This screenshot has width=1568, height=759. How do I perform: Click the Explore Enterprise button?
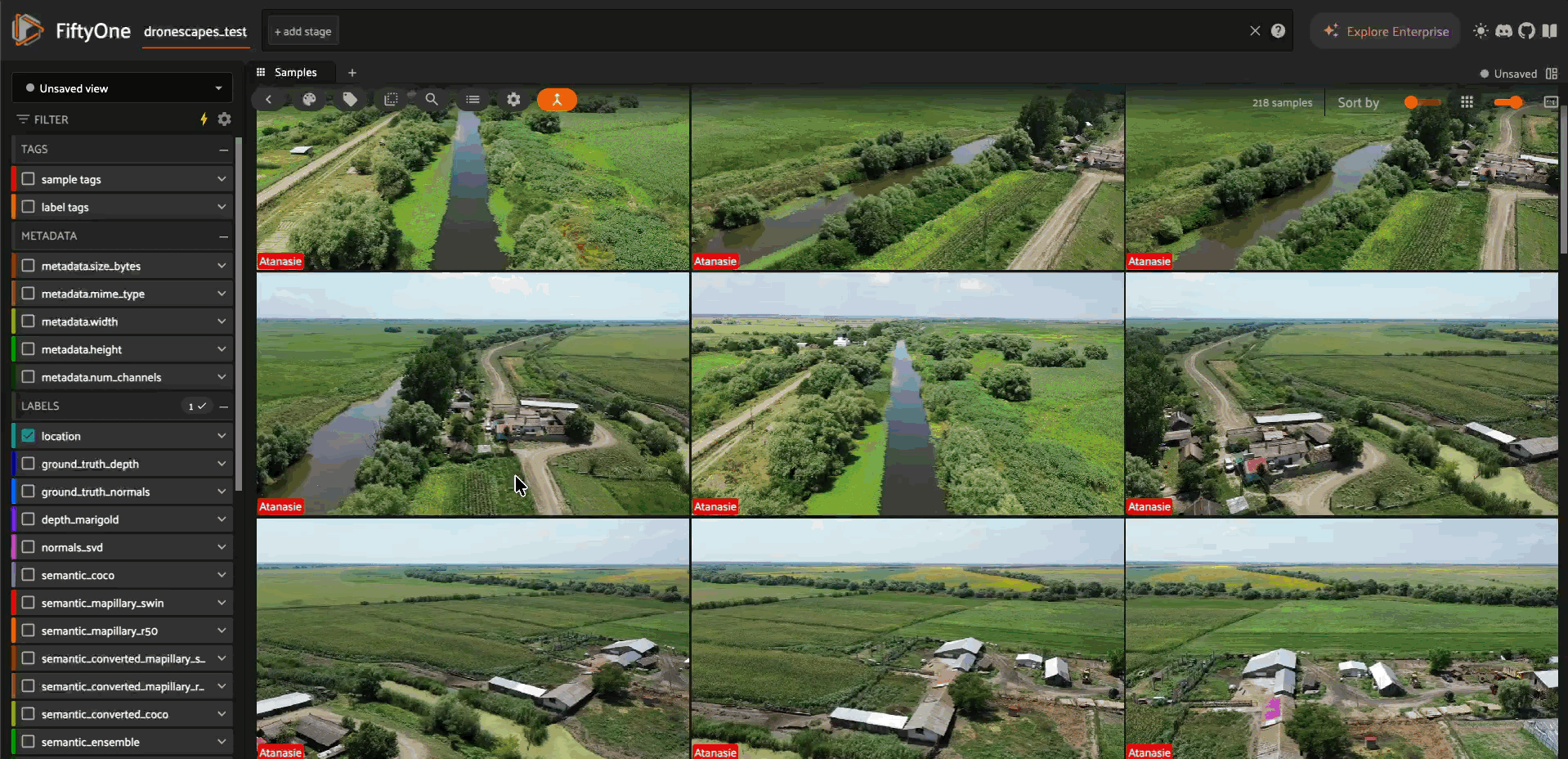(x=1386, y=31)
